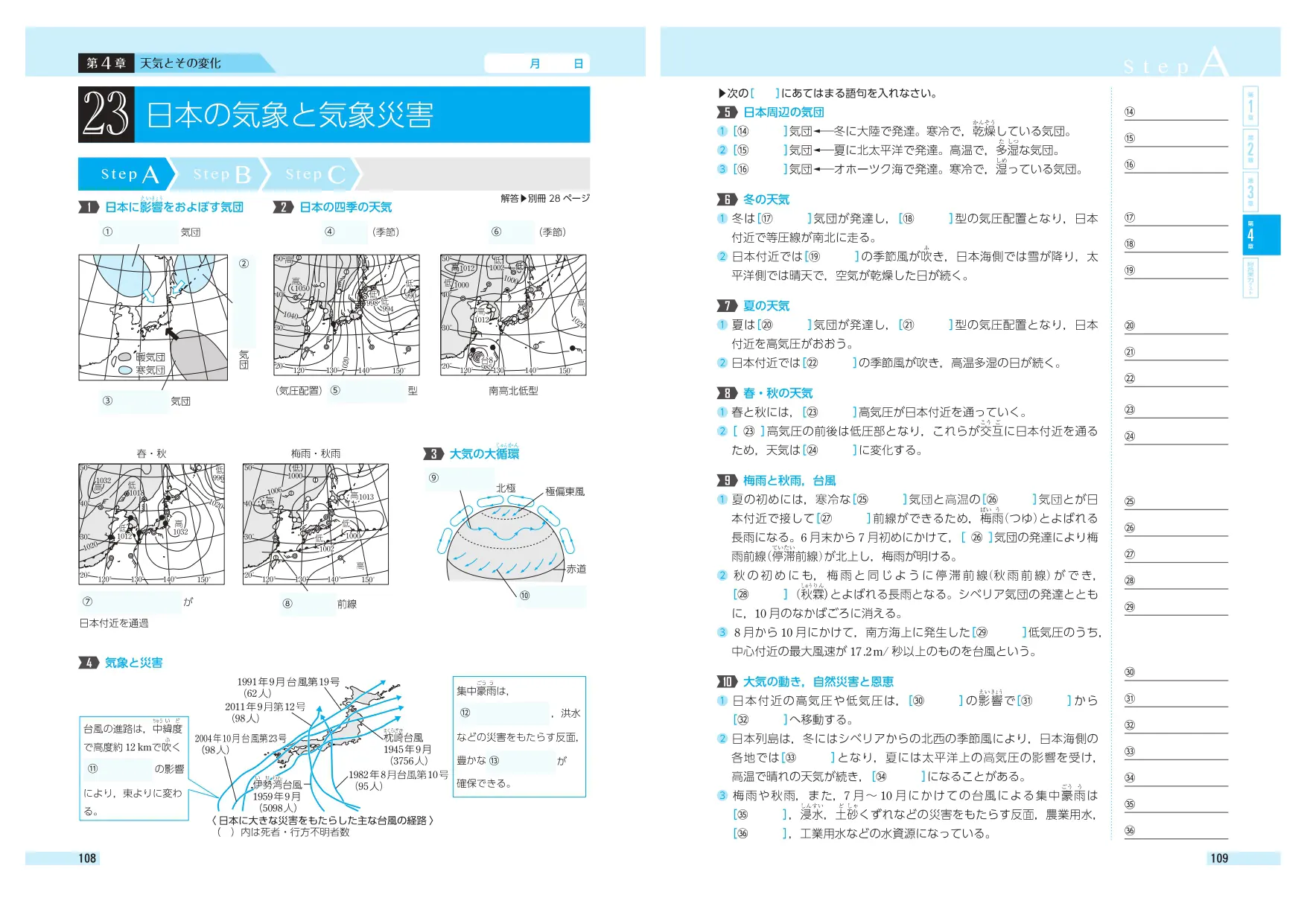Screen dimensions: 1307x924
Task: Click 1982年8月台風第10号 label
Action: coord(399,775)
